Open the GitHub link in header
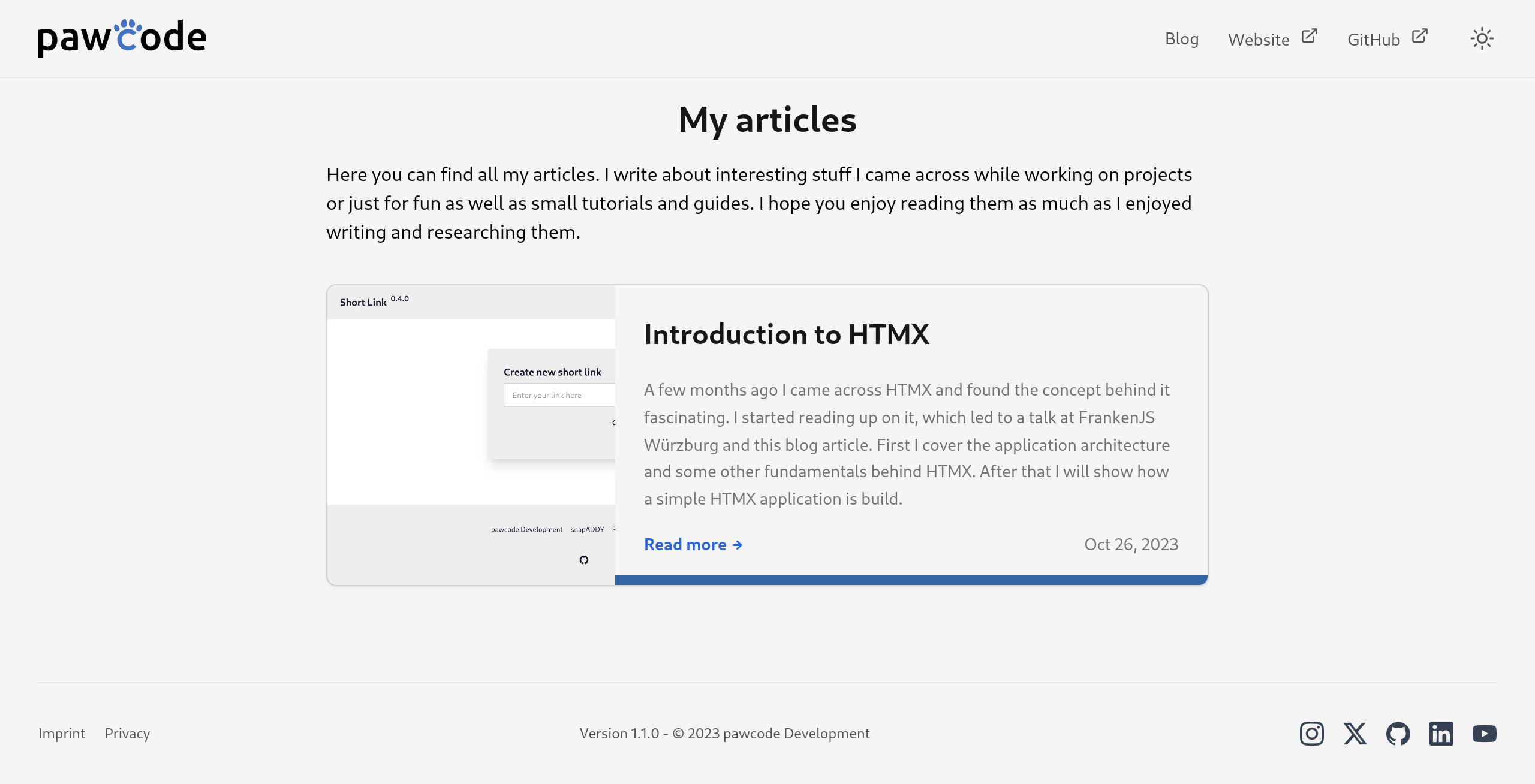 1373,40
